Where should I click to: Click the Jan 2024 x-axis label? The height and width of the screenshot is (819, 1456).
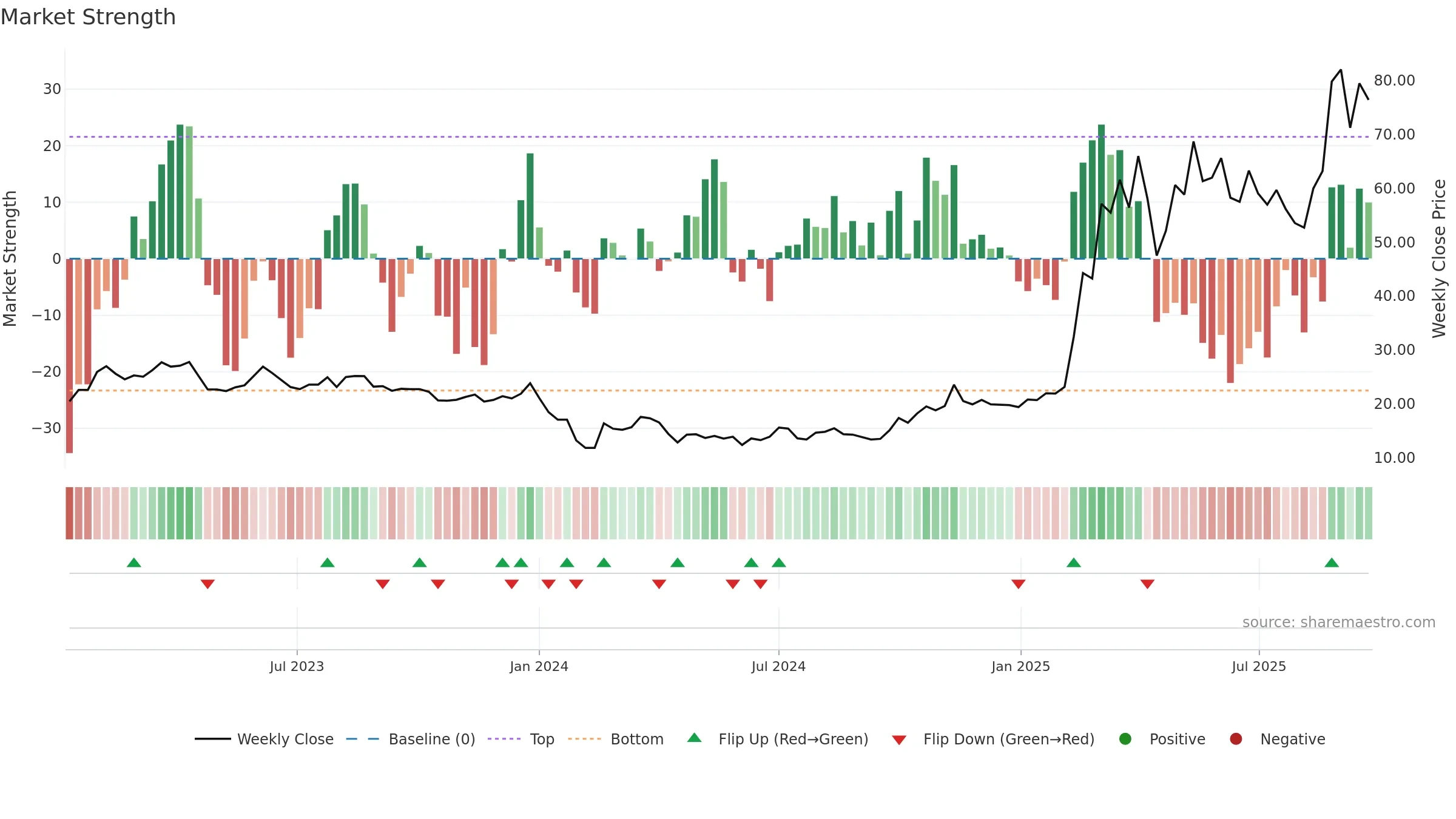point(539,666)
